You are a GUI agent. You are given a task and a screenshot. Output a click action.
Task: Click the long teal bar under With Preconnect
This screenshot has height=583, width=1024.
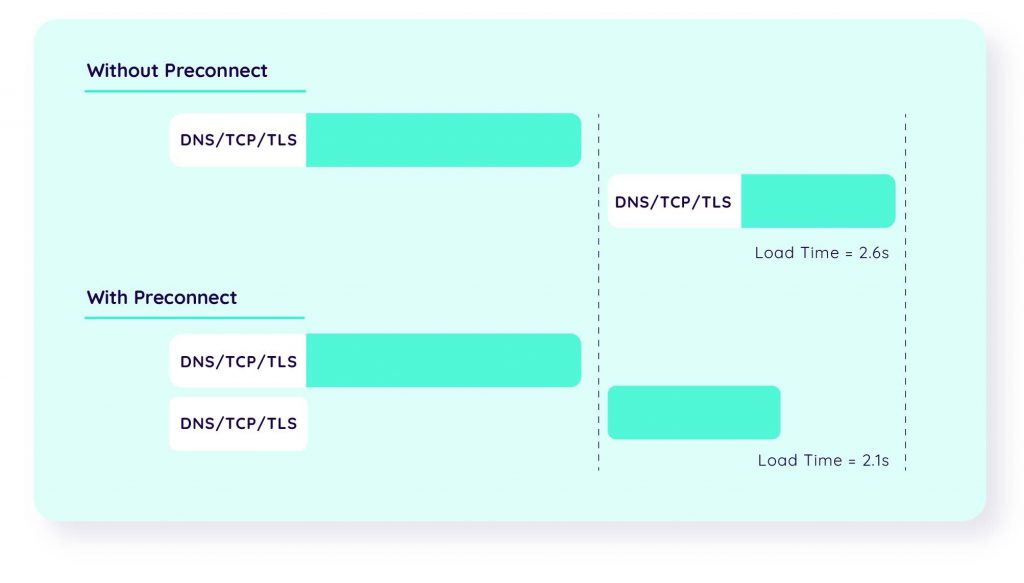[x=443, y=361]
